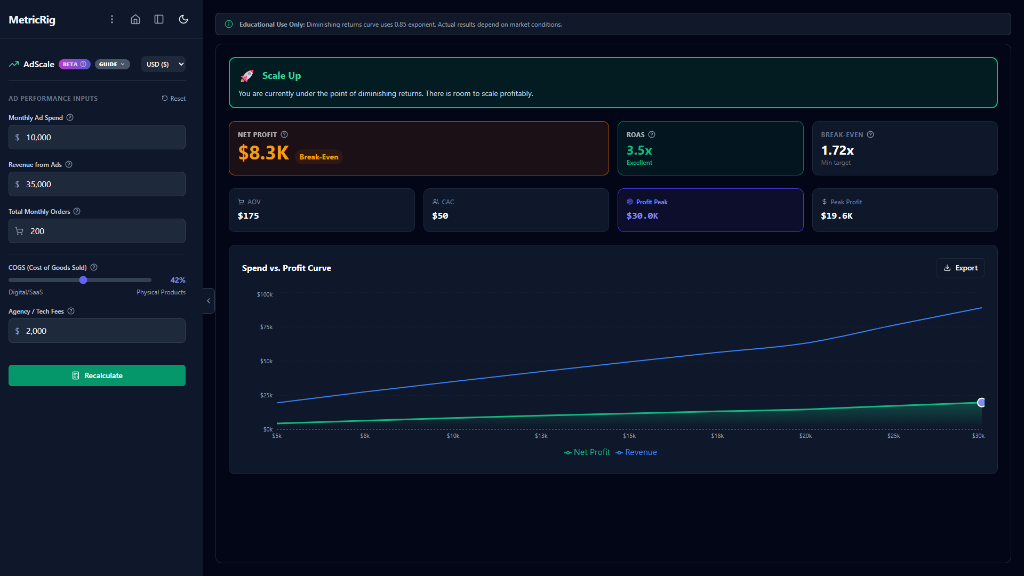Screen dimensions: 1024x576
Task: Click the COGS percentage slider handle
Action: (x=83, y=280)
